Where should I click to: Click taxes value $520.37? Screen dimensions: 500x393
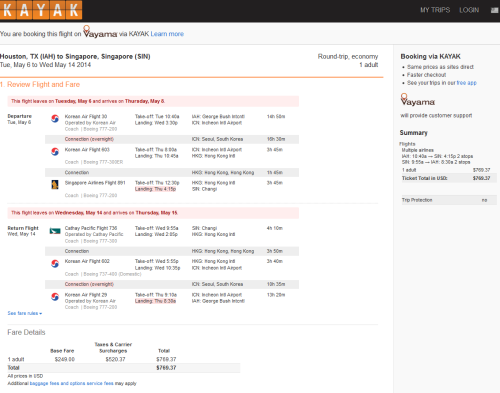tap(115, 359)
